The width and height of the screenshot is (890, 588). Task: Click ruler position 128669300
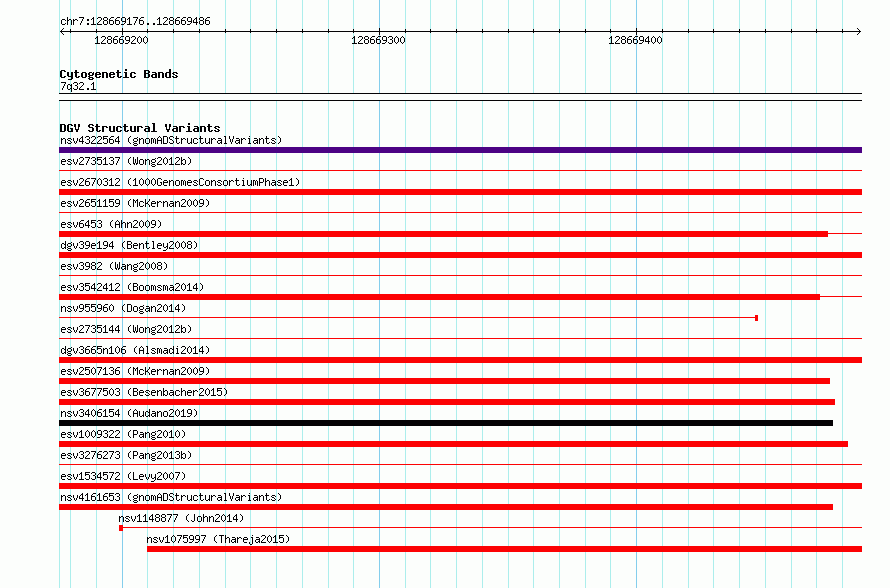tap(378, 40)
